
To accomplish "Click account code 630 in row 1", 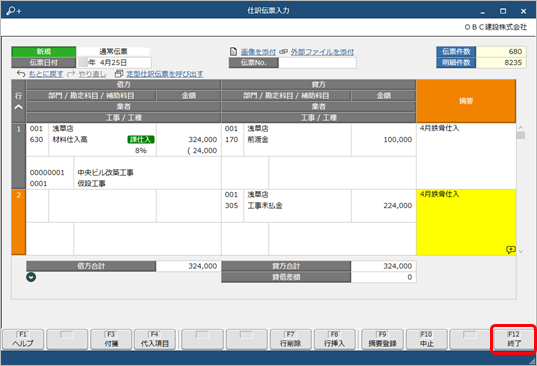I will [36, 140].
